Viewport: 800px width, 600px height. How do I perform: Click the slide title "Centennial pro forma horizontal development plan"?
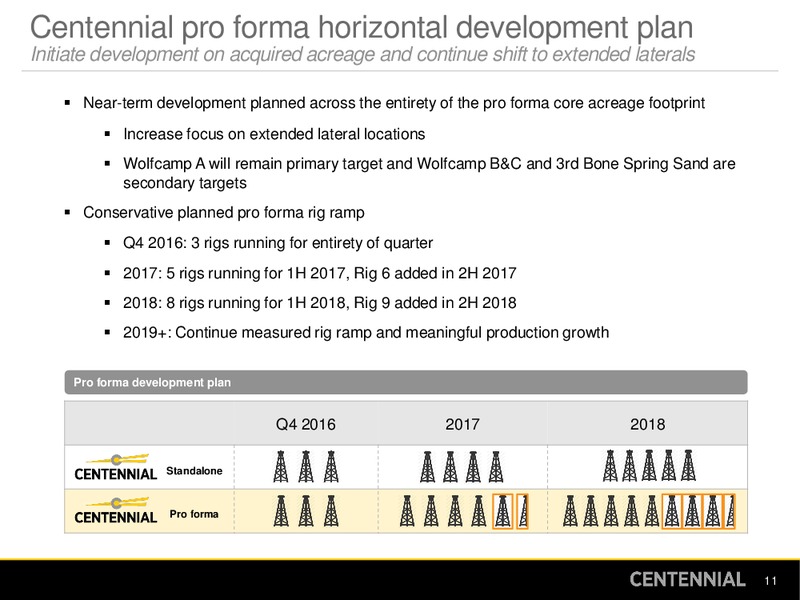point(362,27)
